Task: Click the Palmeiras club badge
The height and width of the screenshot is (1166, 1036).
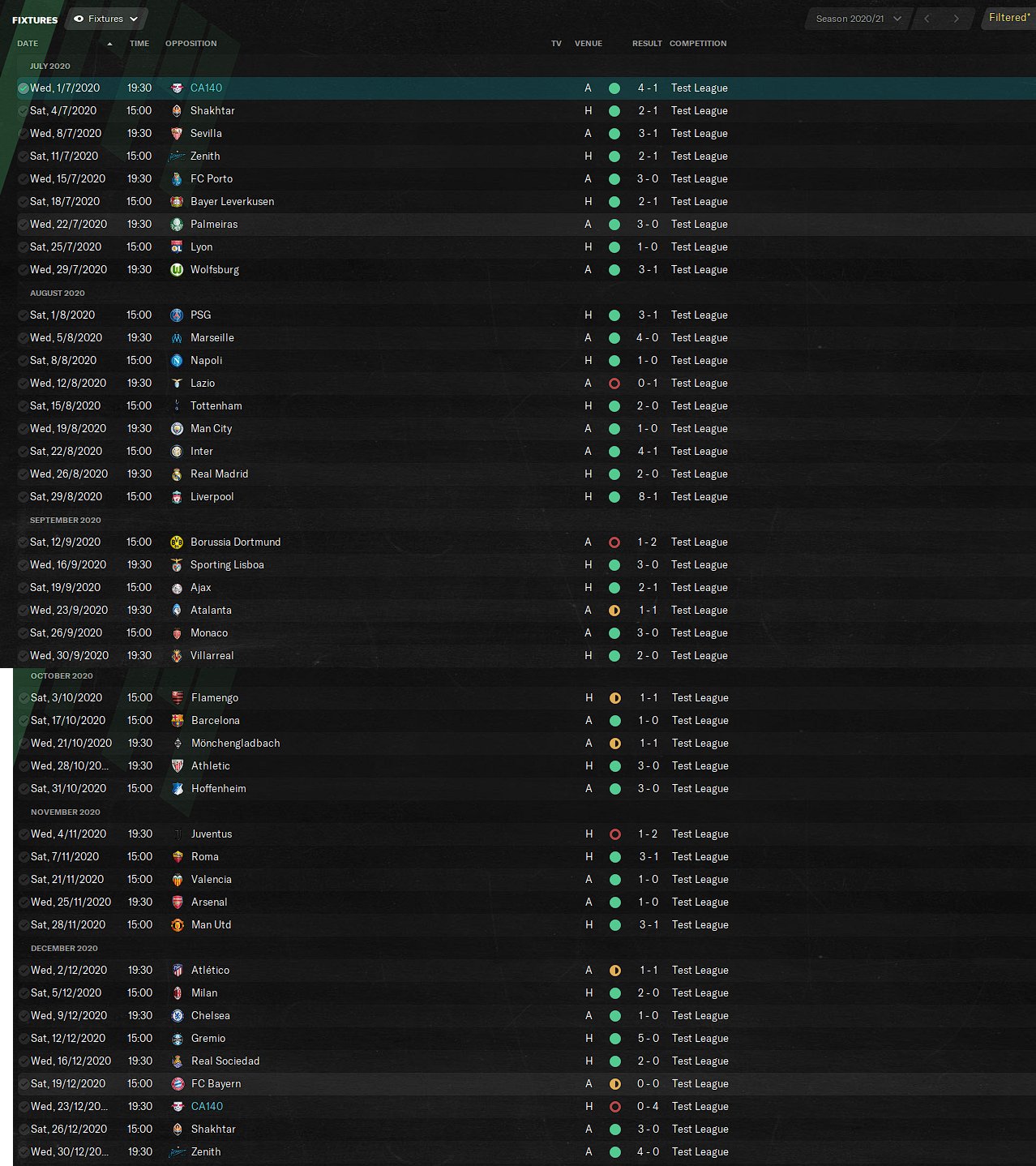Action: (177, 225)
